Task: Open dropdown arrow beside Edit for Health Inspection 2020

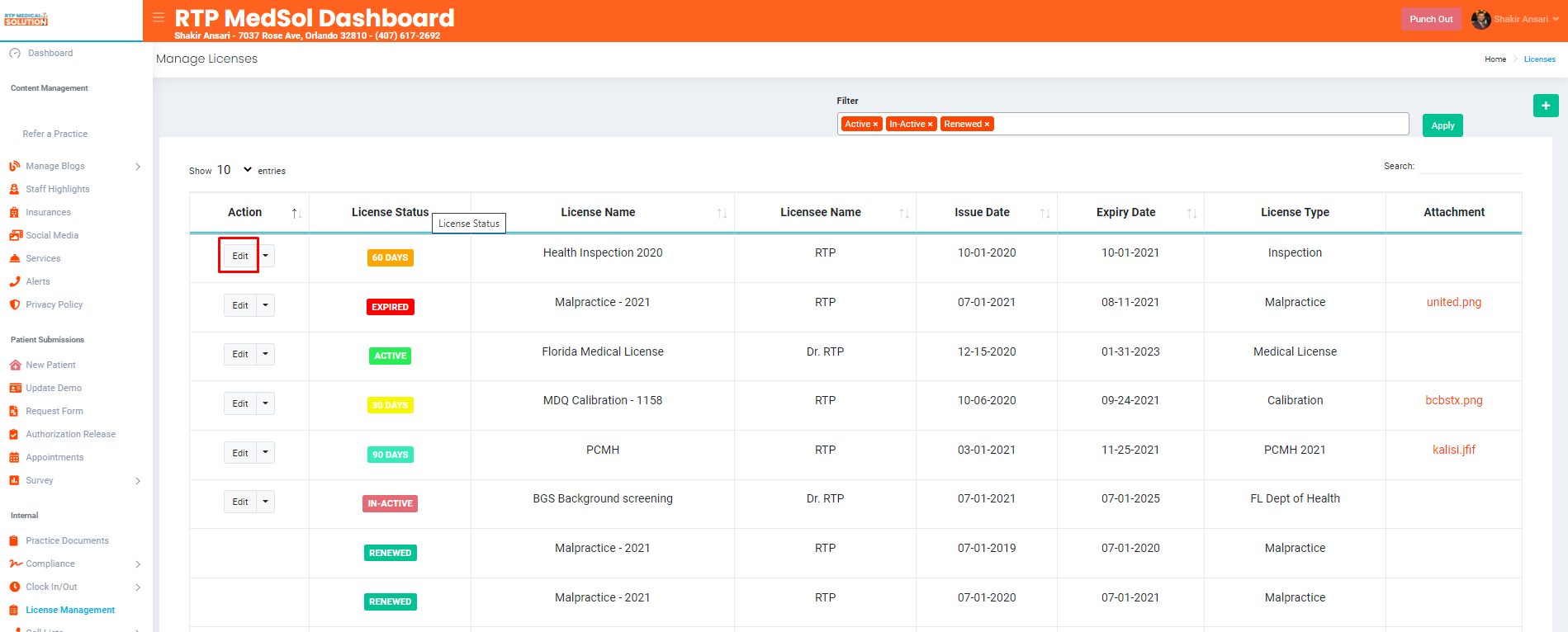Action: pos(266,256)
